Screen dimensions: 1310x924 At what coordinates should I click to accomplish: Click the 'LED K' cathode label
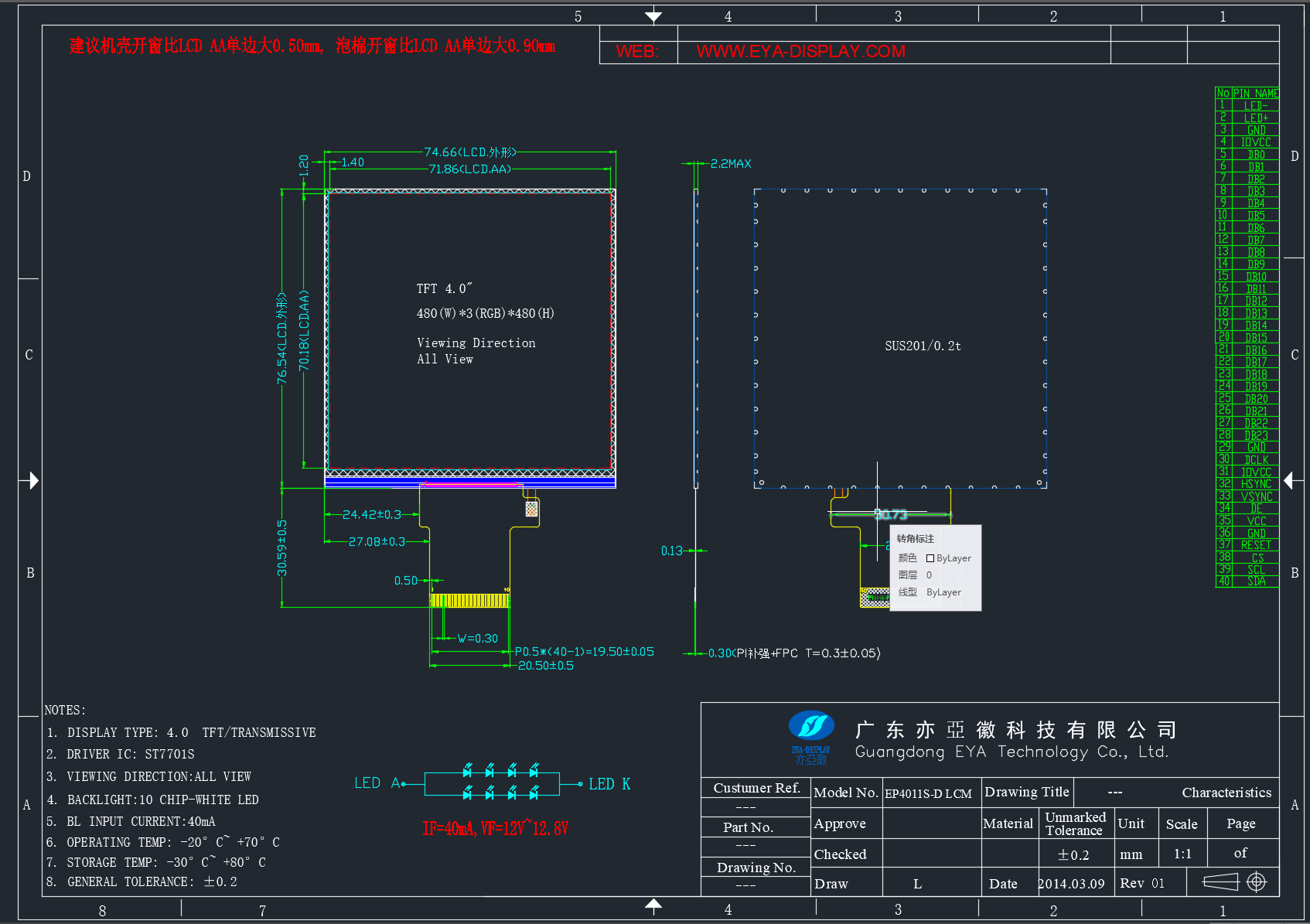click(x=609, y=784)
